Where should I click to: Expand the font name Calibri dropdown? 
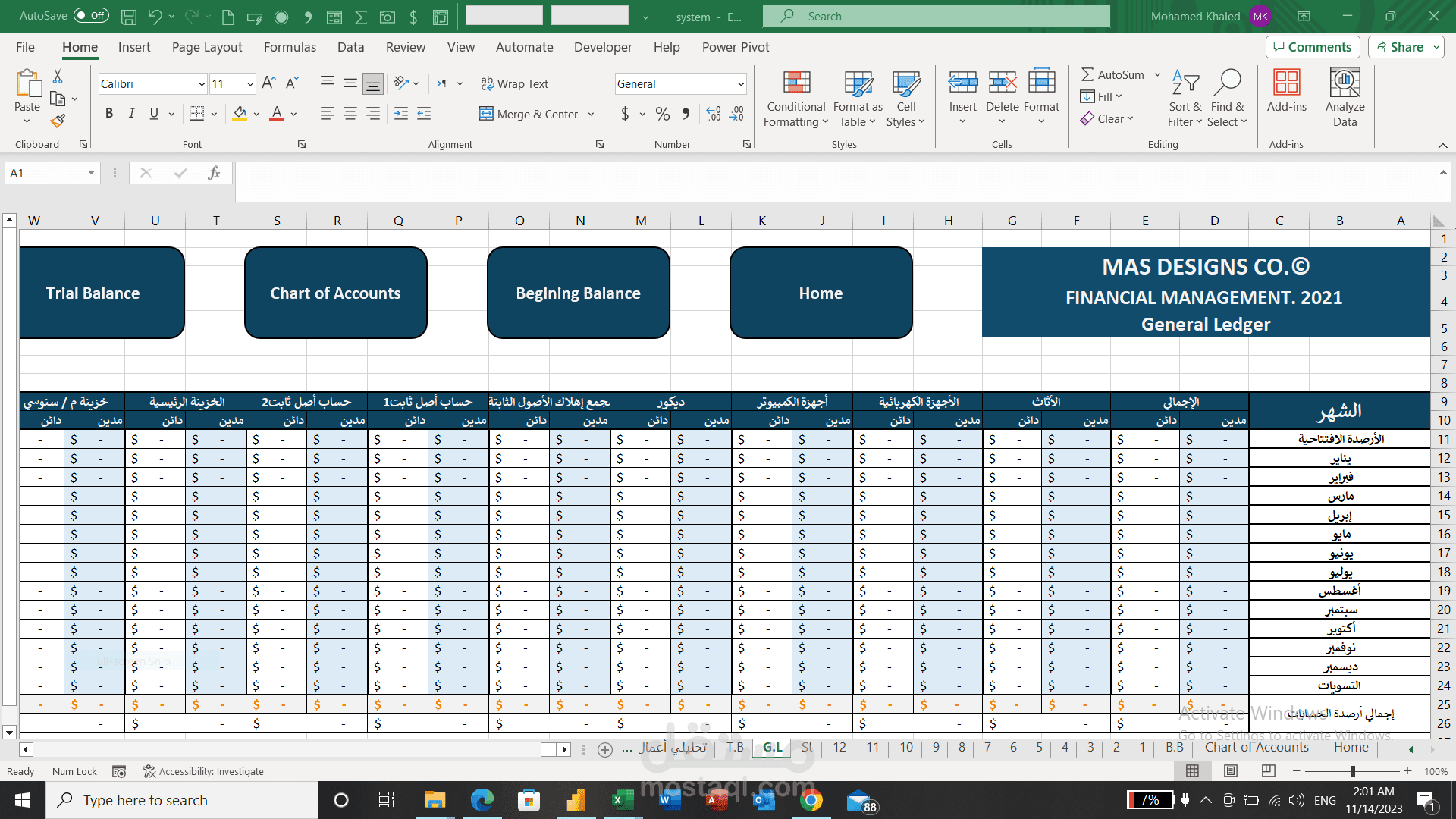tap(202, 84)
